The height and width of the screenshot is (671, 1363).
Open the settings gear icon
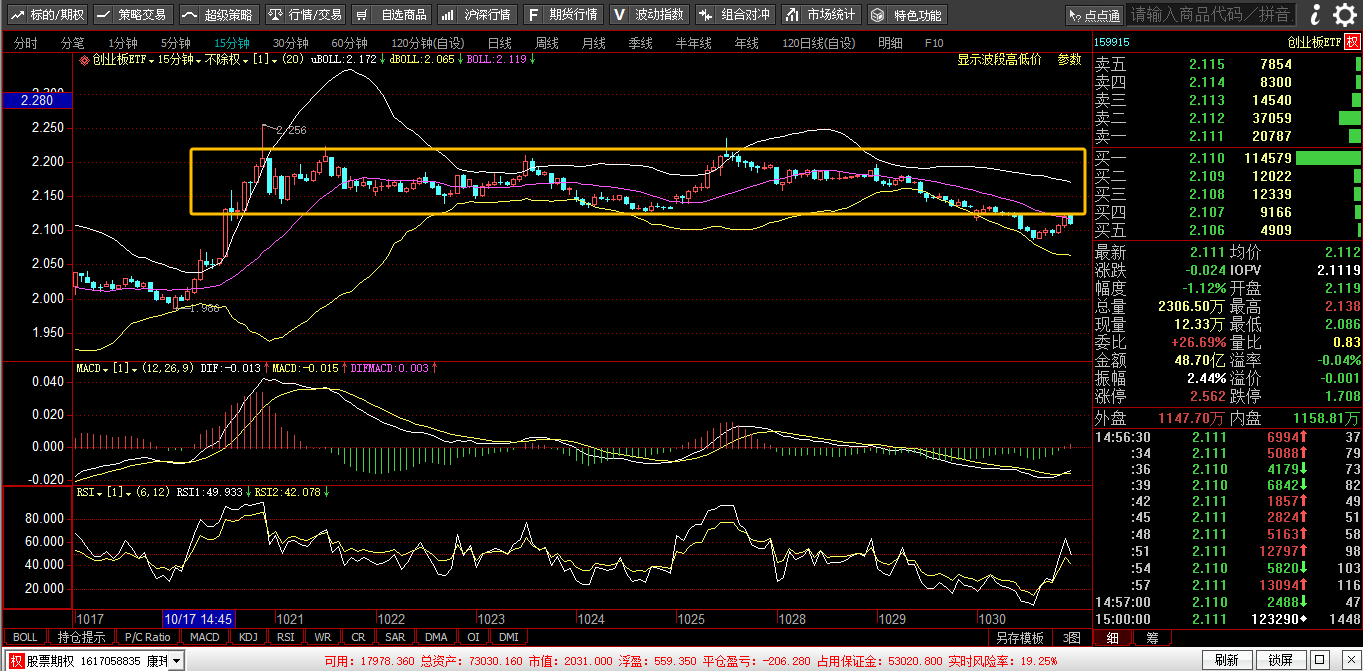[1344, 15]
